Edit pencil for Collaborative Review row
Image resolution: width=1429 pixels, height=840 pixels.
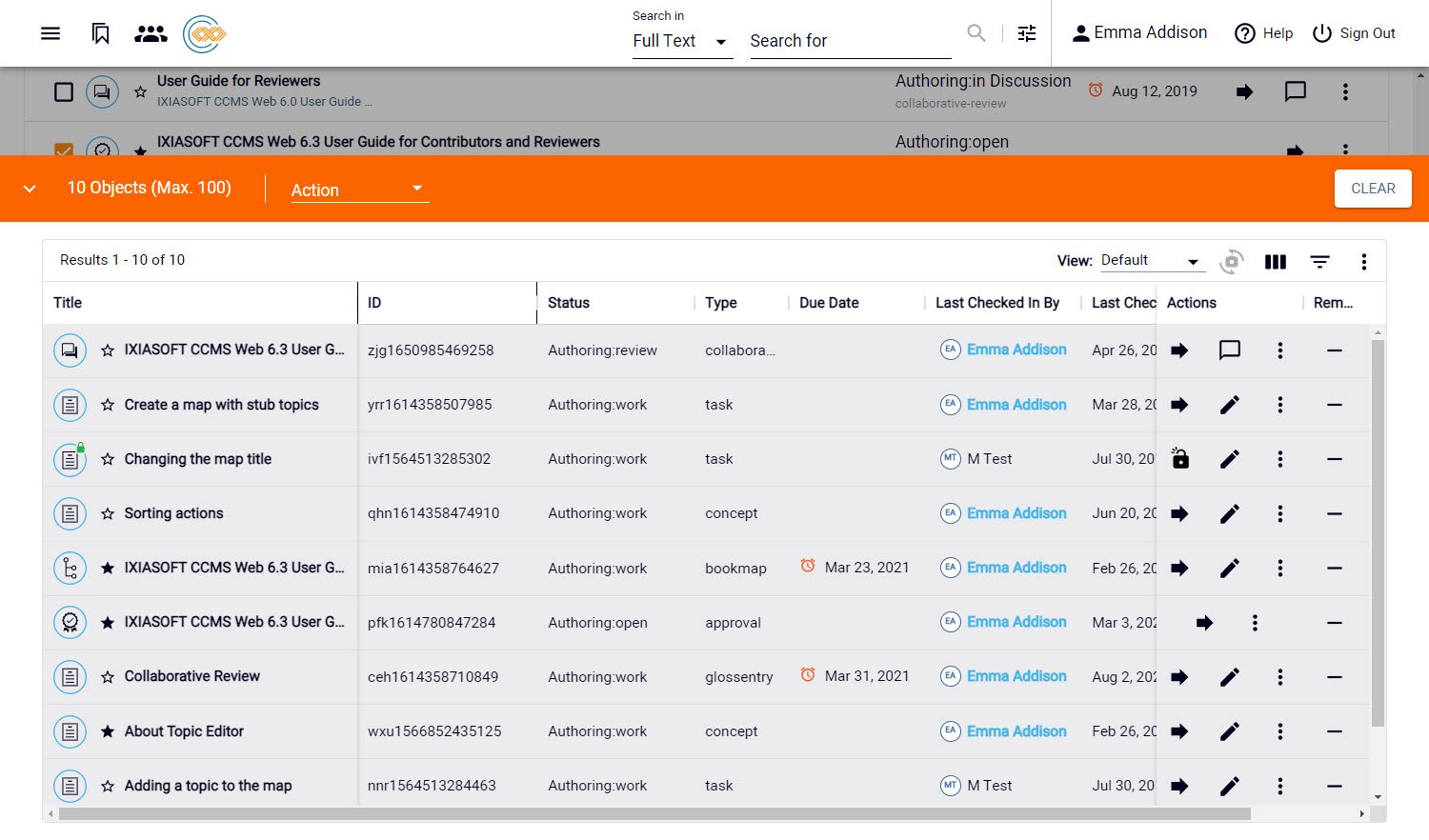point(1230,677)
